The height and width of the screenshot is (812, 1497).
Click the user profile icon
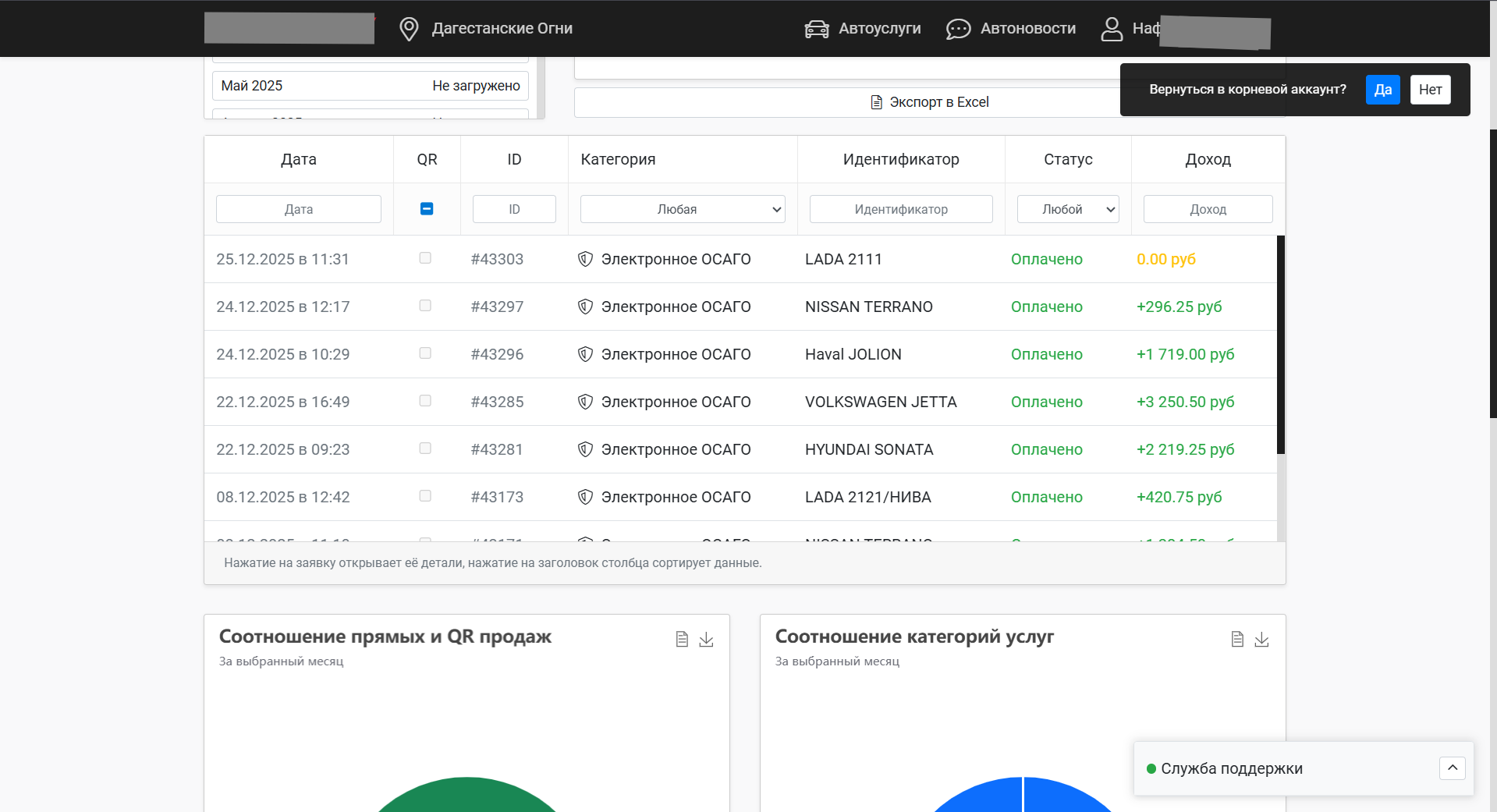pos(1111,29)
